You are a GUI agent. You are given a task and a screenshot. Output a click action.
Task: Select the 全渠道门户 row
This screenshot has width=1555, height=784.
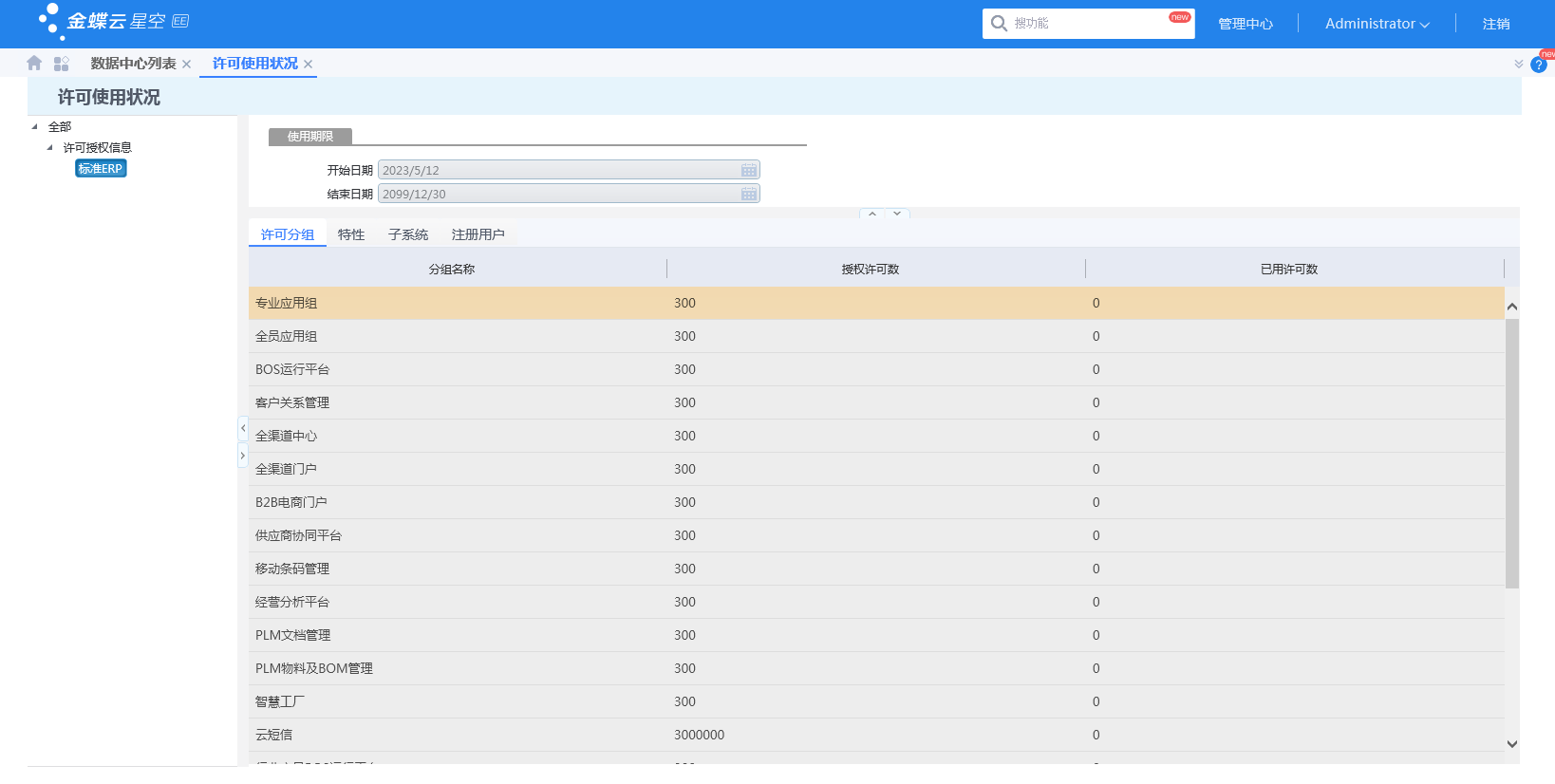click(x=876, y=469)
